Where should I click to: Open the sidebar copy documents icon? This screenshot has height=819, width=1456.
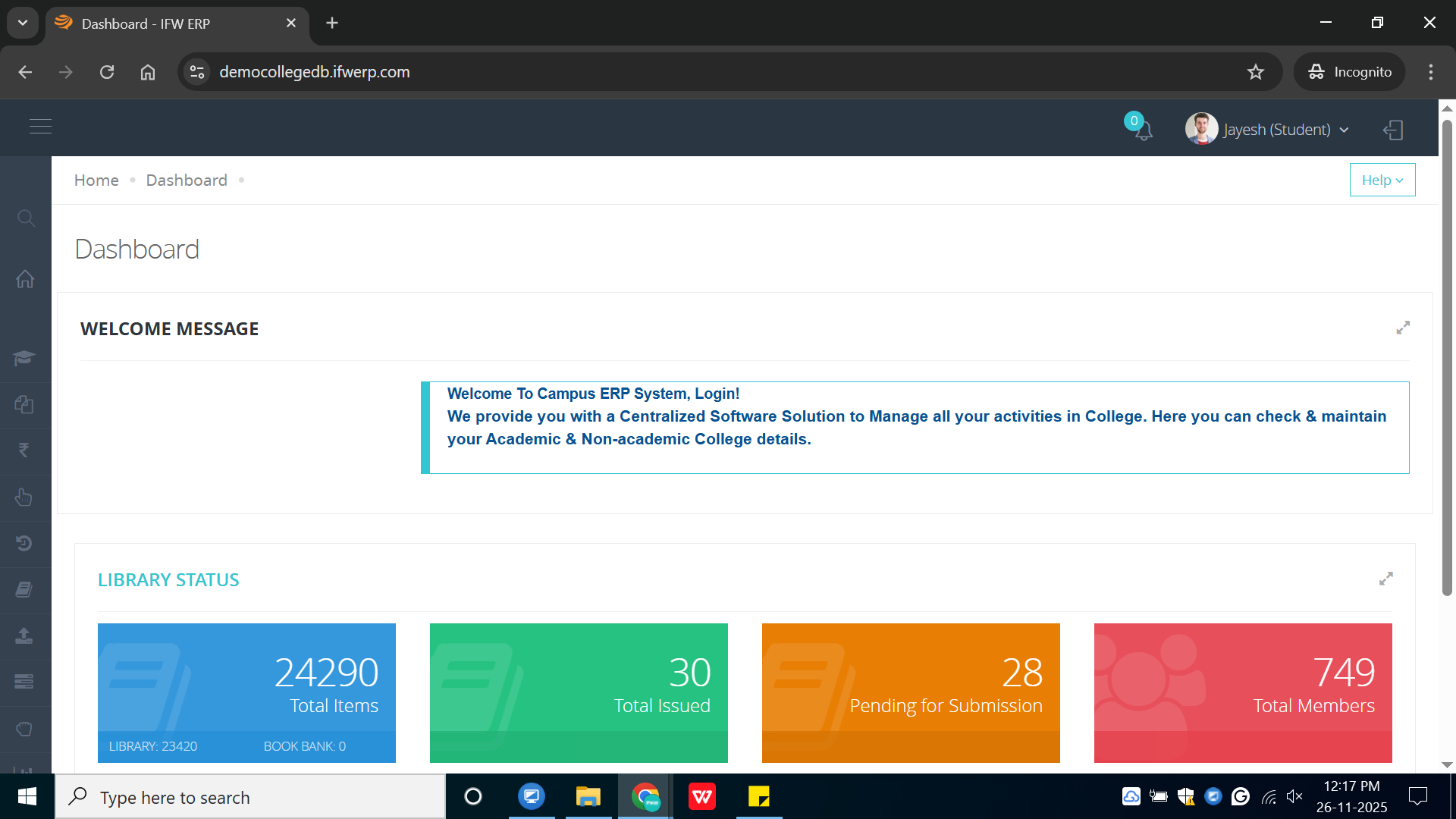(x=24, y=404)
